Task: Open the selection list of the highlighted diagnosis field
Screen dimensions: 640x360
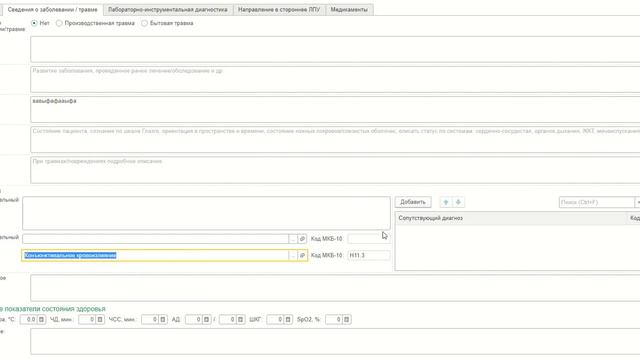Action: tap(293, 256)
